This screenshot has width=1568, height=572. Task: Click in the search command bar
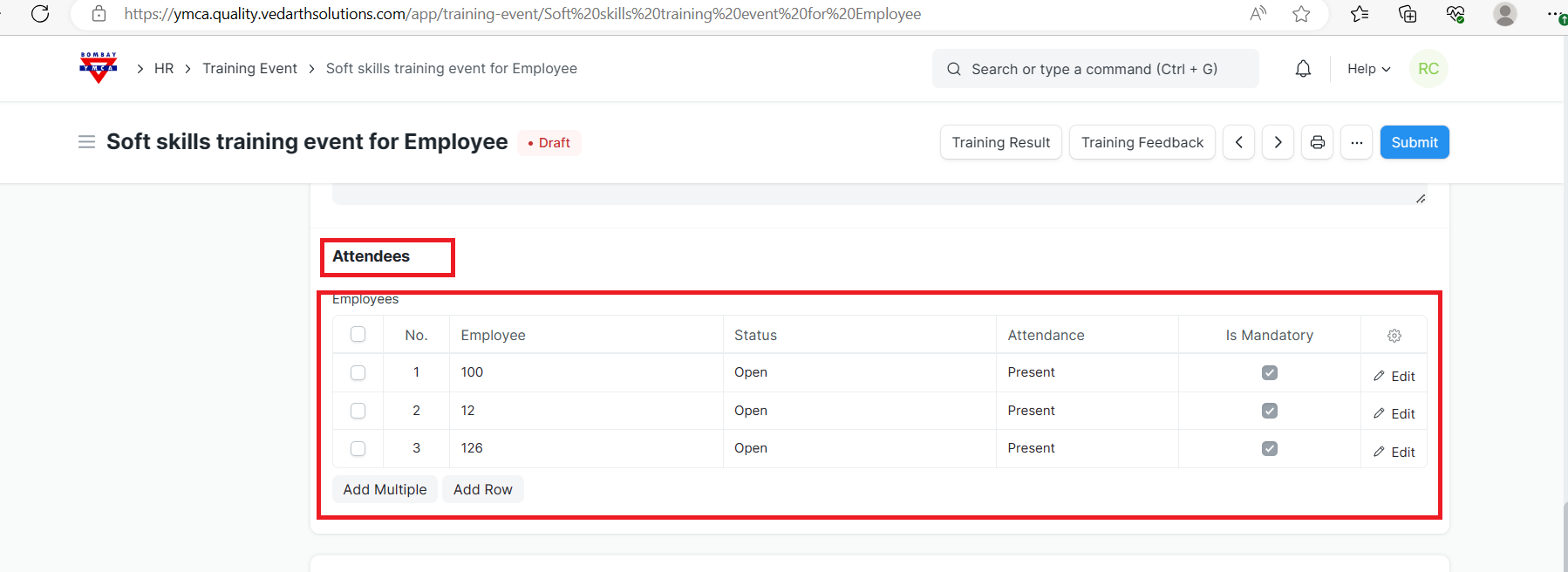(1094, 69)
